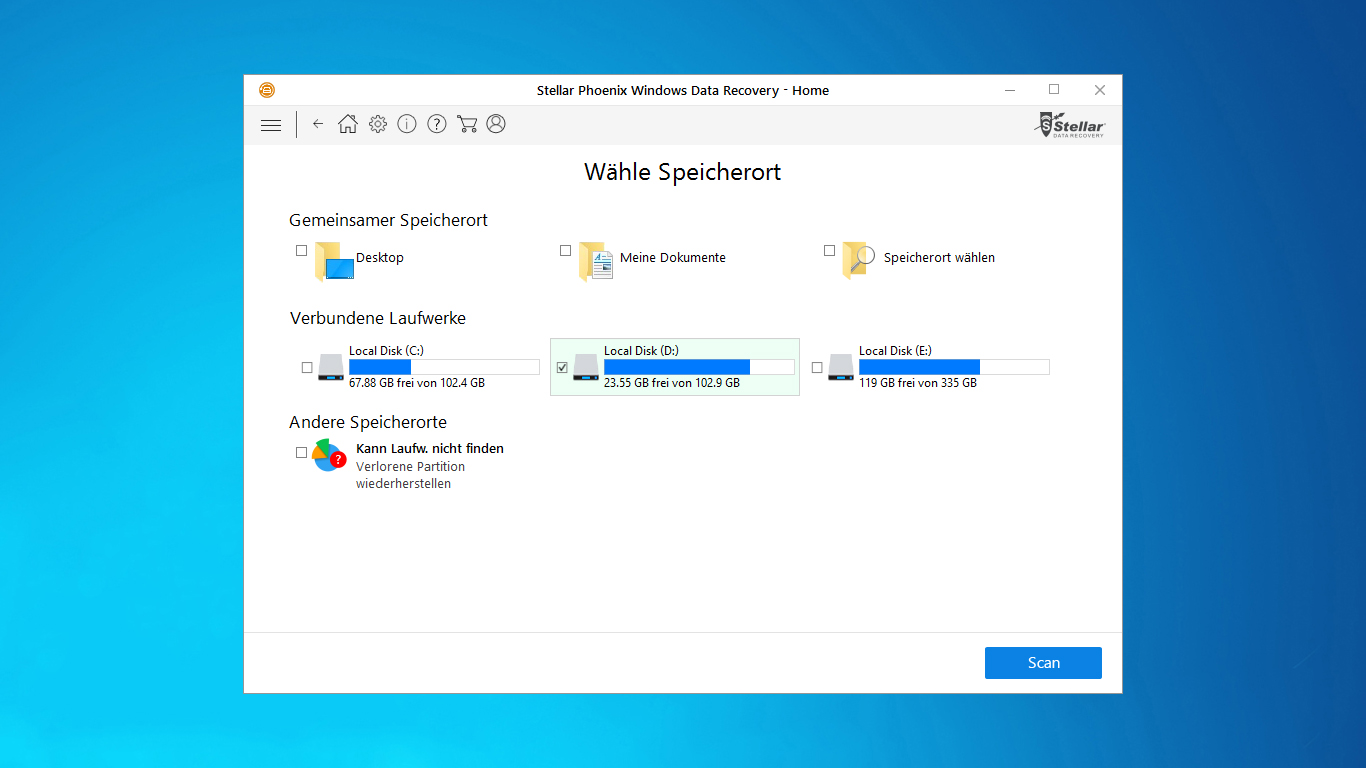Click the Local Disk (C:) usage bar
Screen dimensions: 1366x768
(x=444, y=367)
